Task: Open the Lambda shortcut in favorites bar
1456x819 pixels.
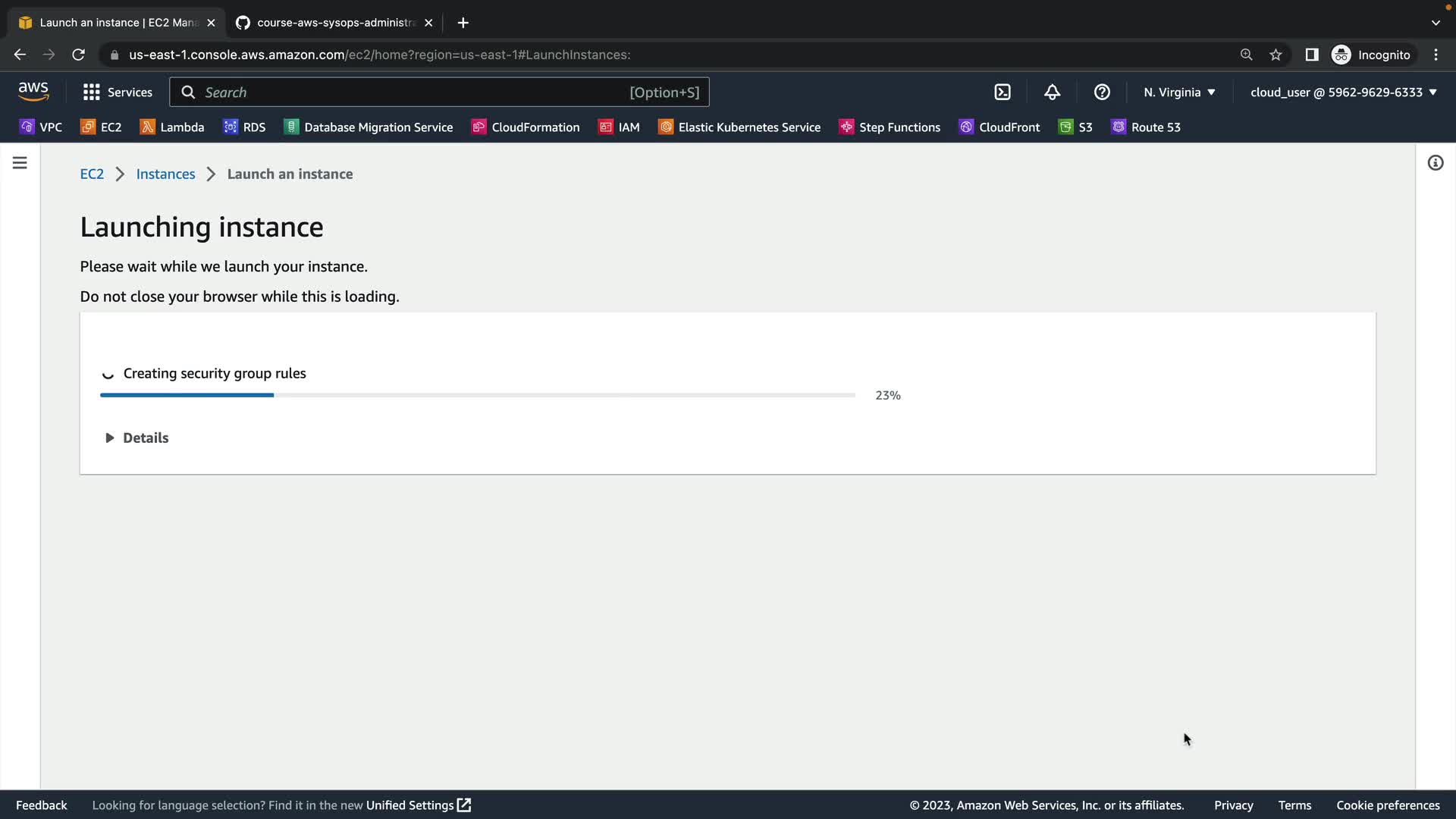Action: pyautogui.click(x=172, y=127)
